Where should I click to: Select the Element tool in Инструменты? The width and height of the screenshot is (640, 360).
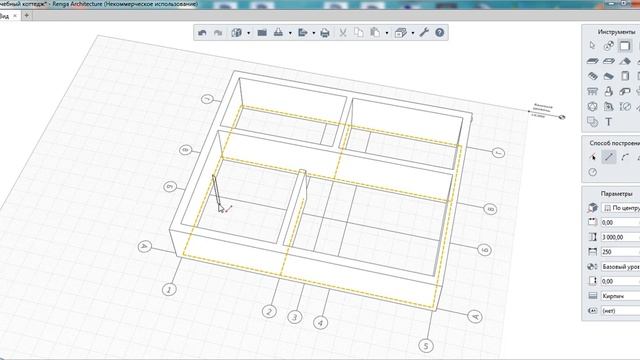pyautogui.click(x=625, y=91)
